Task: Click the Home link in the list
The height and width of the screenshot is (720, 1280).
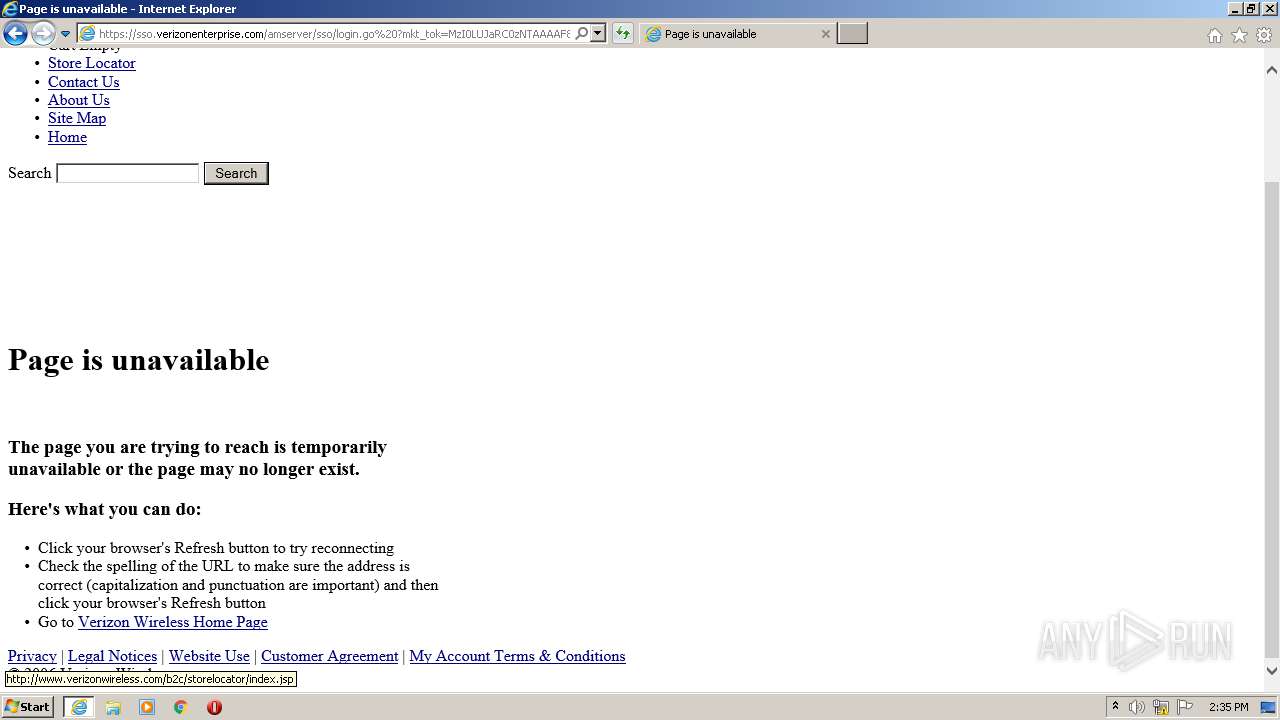Action: [67, 137]
